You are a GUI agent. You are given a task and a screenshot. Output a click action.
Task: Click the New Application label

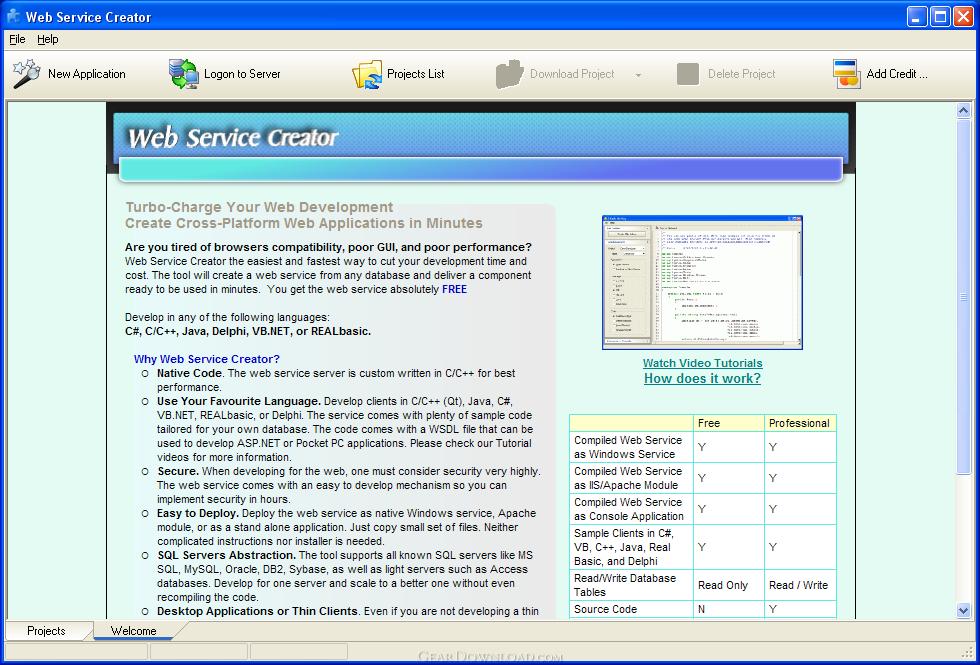[87, 74]
